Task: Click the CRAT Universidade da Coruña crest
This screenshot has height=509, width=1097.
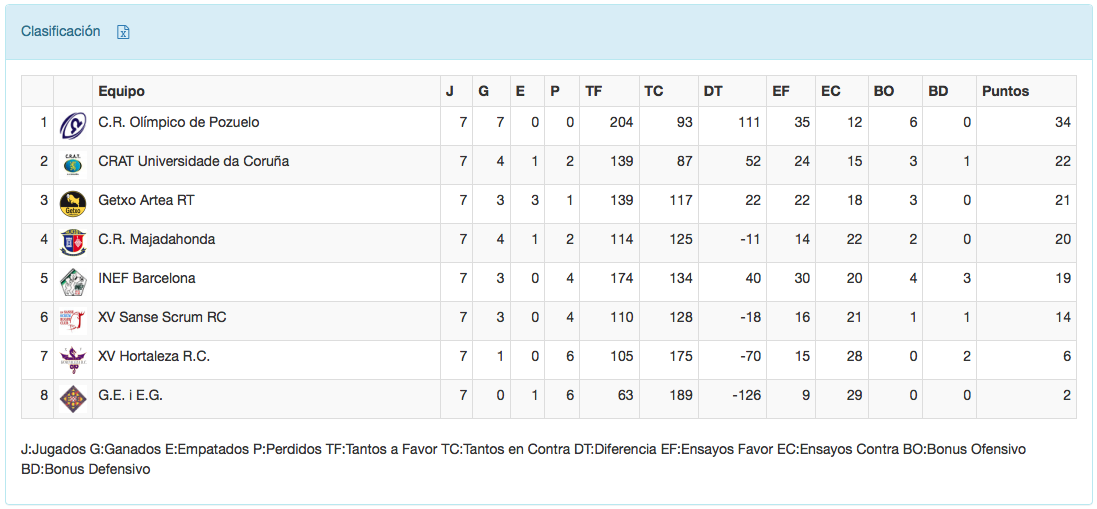Action: [x=73, y=164]
